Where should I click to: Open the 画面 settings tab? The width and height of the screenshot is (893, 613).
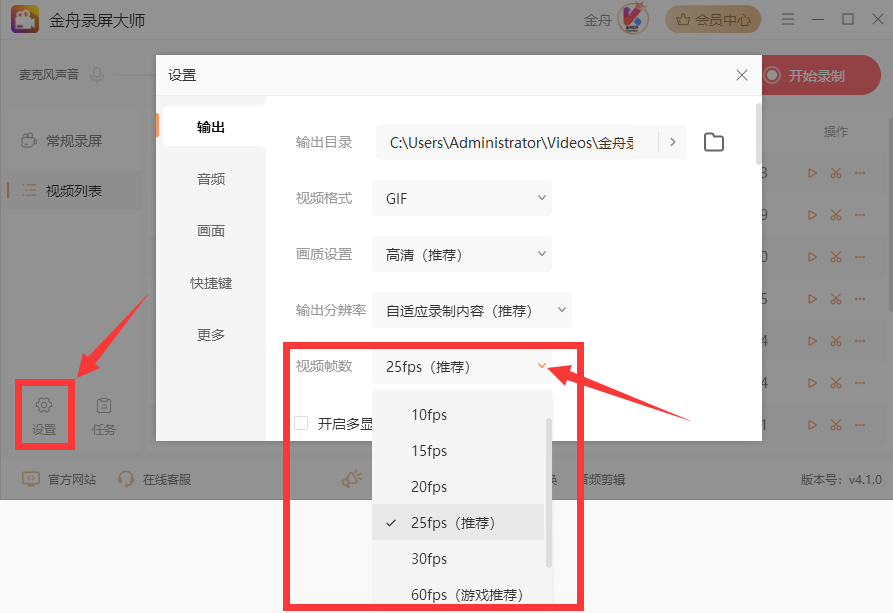point(211,231)
